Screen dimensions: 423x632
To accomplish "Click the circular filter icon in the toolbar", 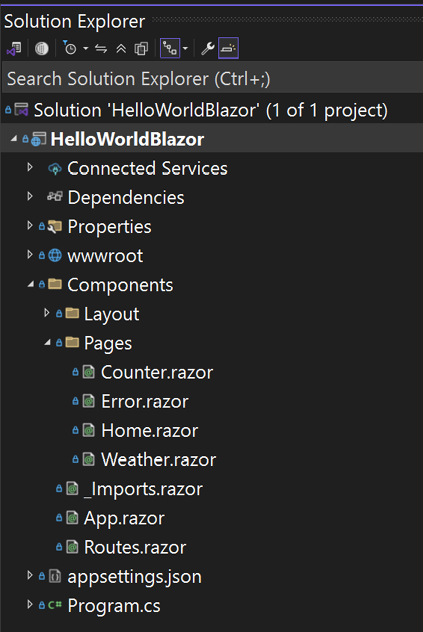I will (x=42, y=49).
